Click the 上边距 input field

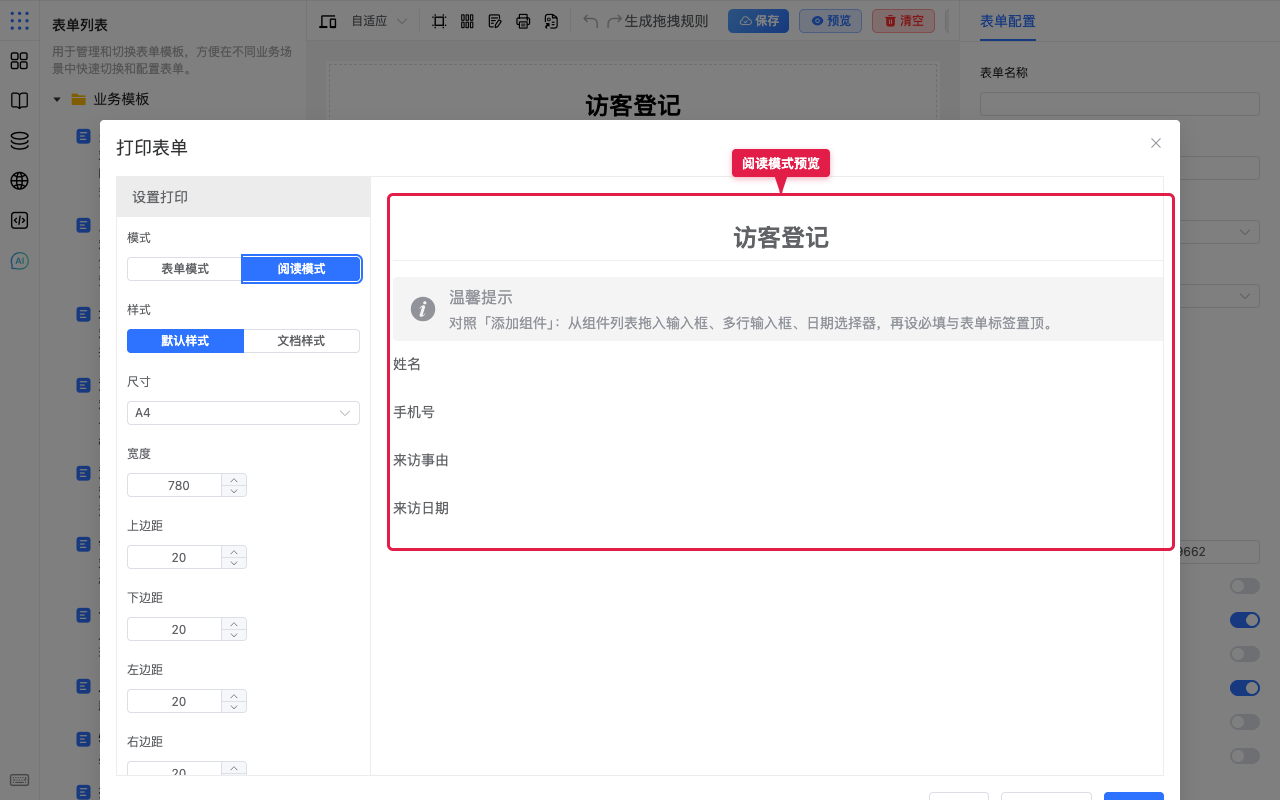click(175, 557)
